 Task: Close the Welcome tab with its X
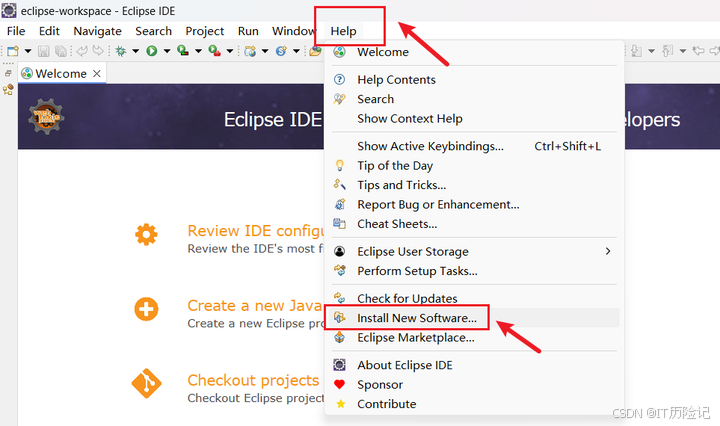96,73
